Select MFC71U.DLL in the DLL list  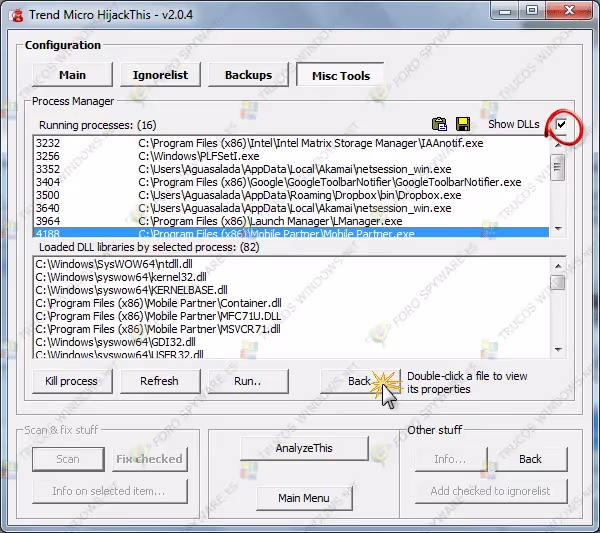click(x=291, y=316)
